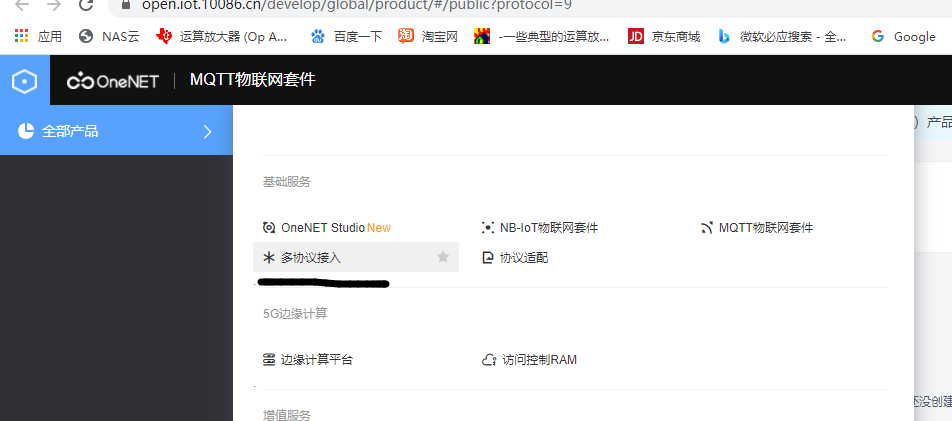Open the 微软必应搜索 bookmark
The width and height of the screenshot is (952, 421).
coord(782,36)
